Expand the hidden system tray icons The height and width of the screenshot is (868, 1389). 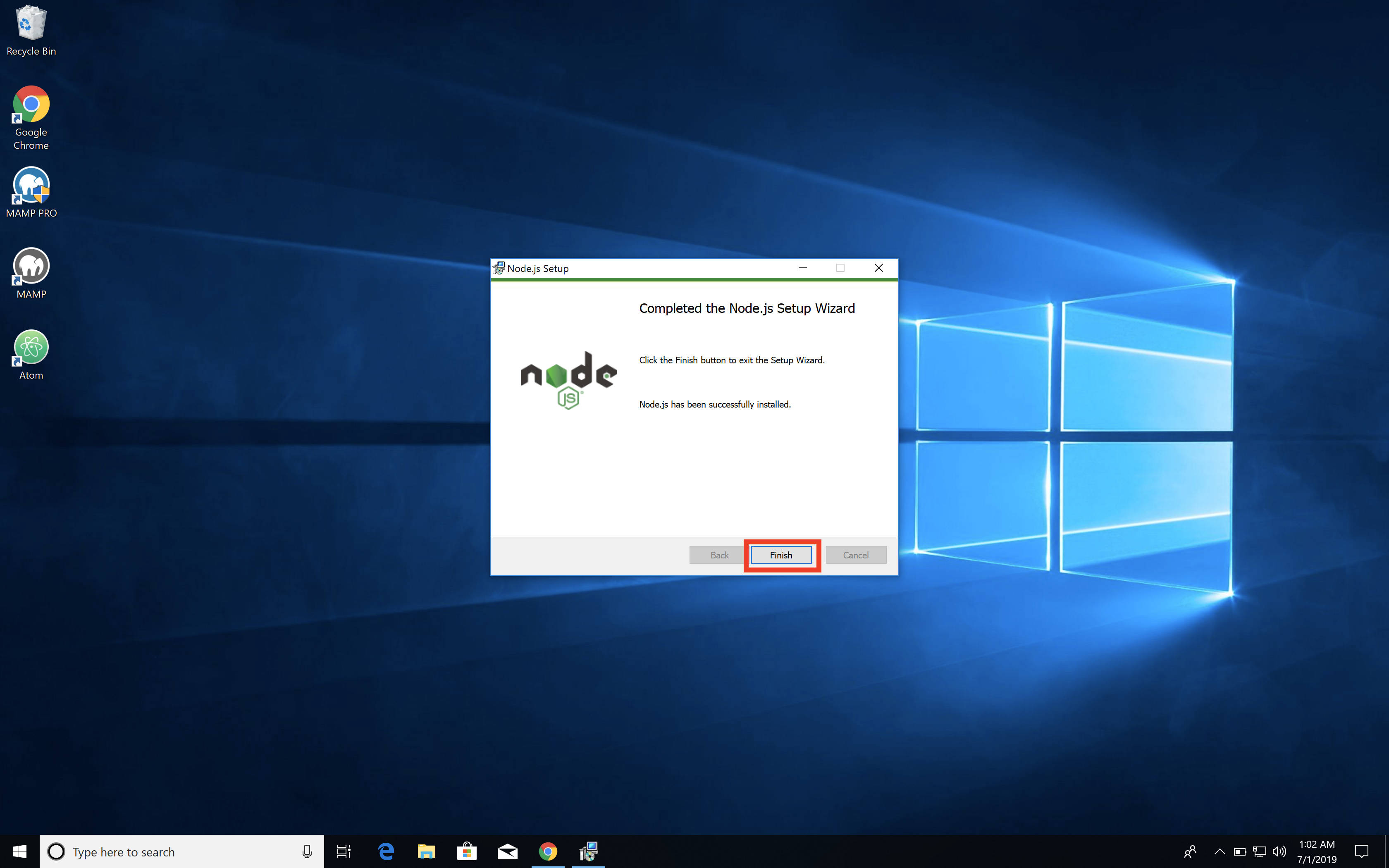coord(1219,851)
